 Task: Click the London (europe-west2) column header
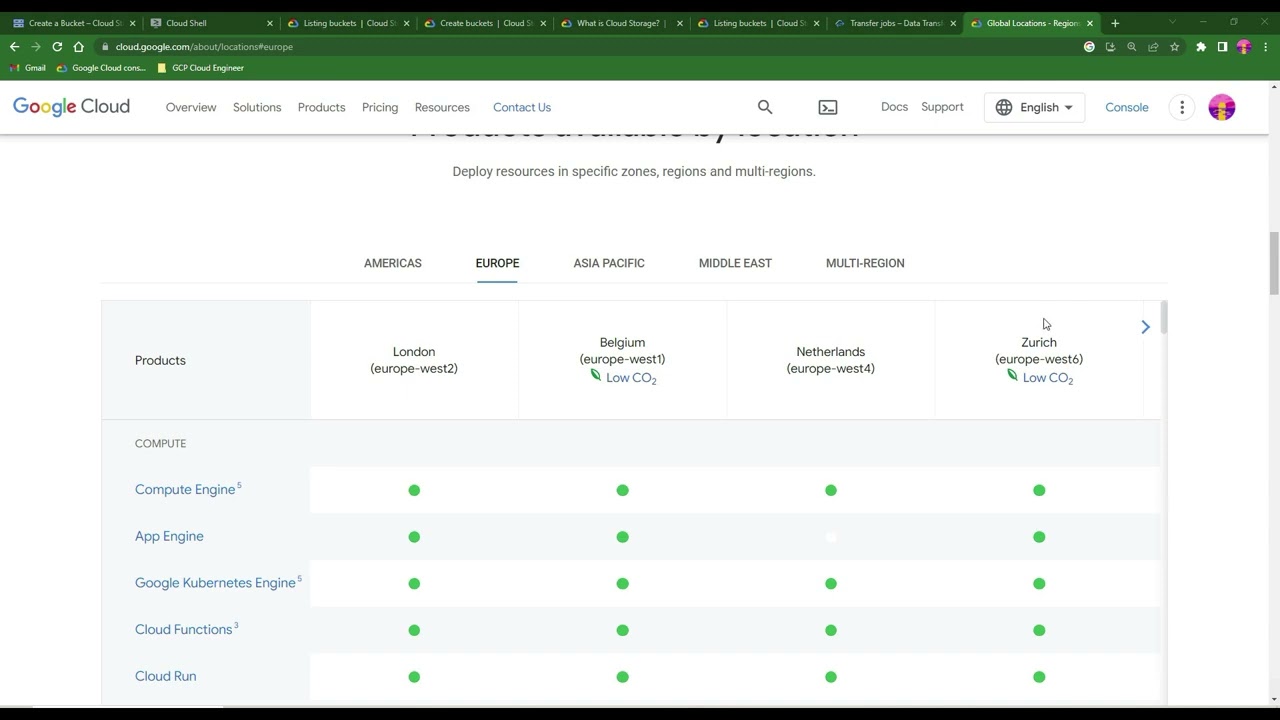coord(414,360)
